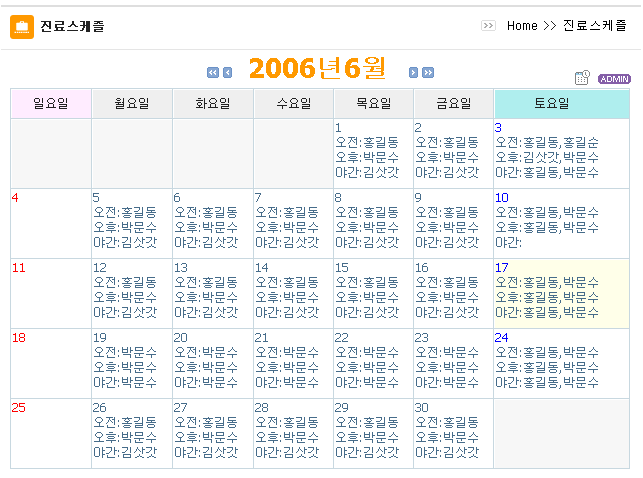Click date 28 in the calendar
Image resolution: width=643 pixels, height=478 pixels.
click(x=262, y=408)
